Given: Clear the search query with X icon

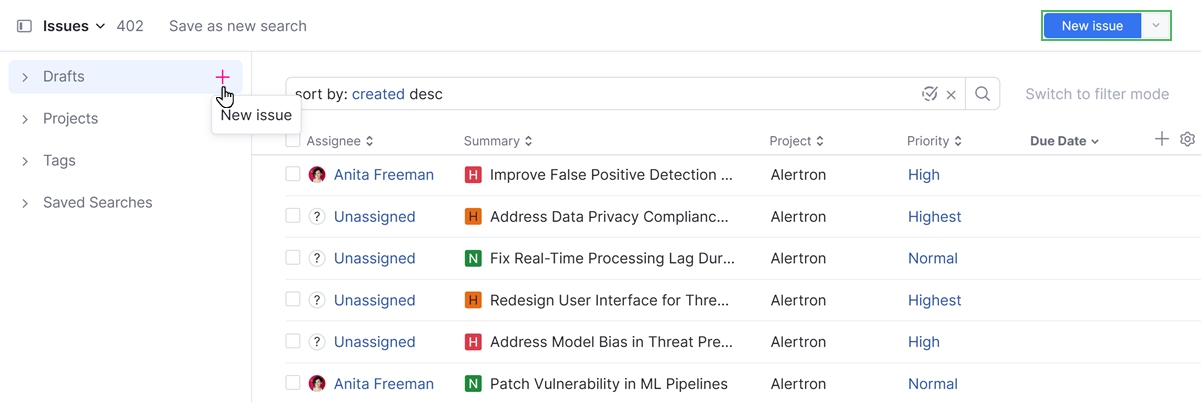Looking at the screenshot, I should pos(951,95).
